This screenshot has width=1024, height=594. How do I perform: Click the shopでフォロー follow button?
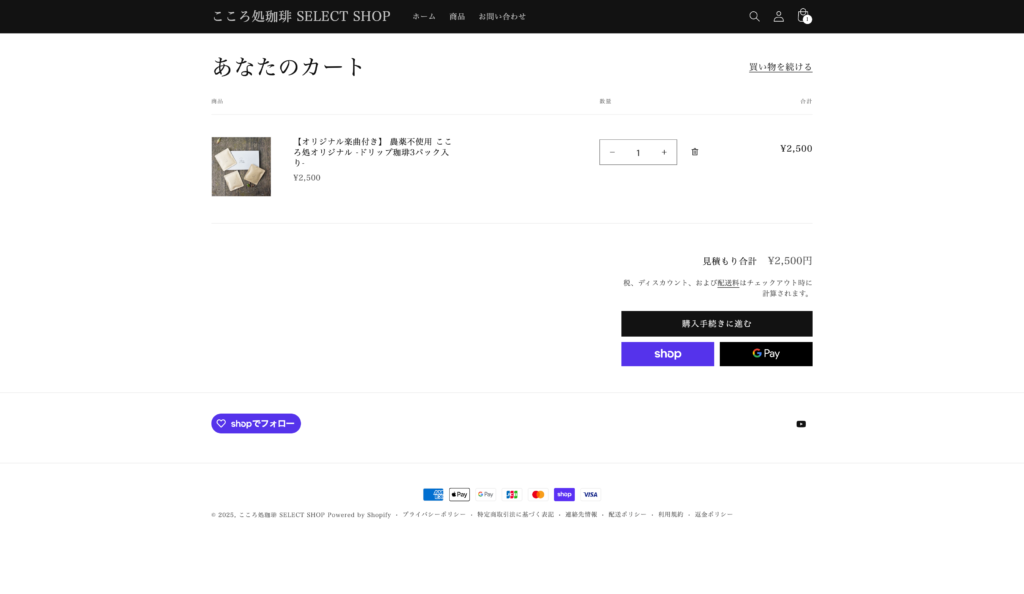pos(255,423)
